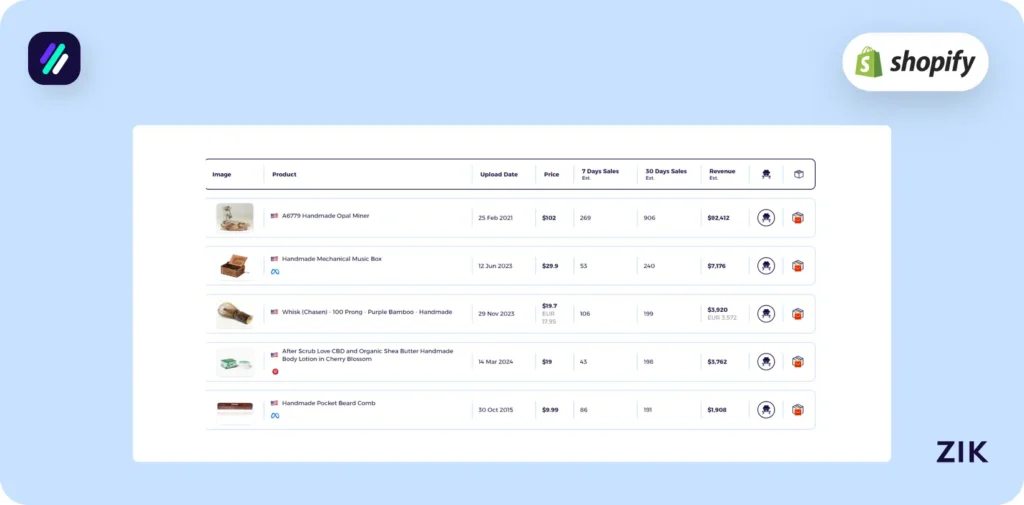Open competitor spy icon for Mechanical Music Box
1024x505 pixels.
click(x=765, y=266)
